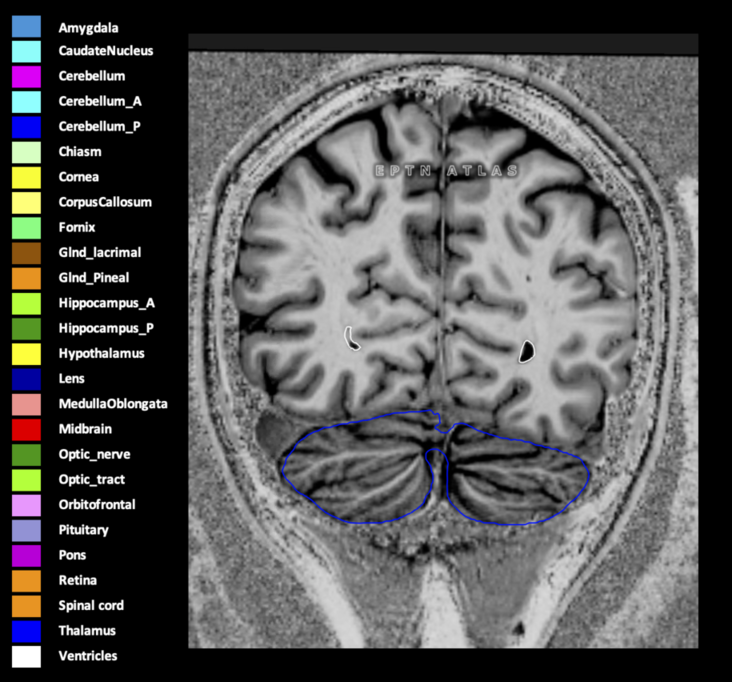Click the blue swatch for Thalamus
732x682 pixels.
[26, 632]
